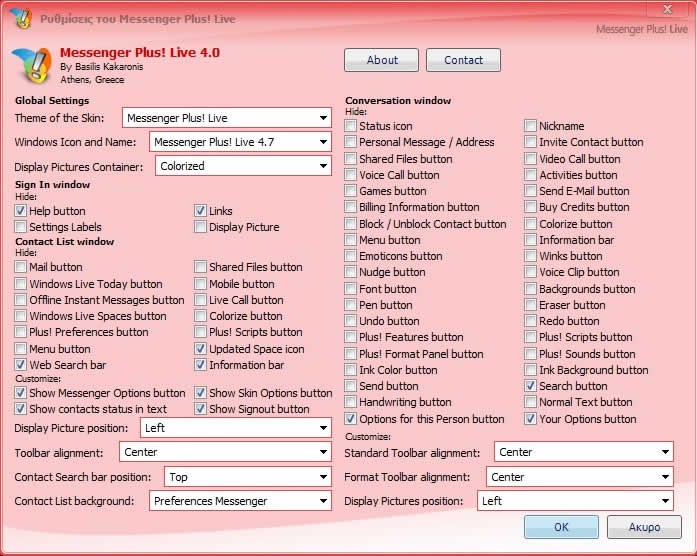
Task: Tick Invite Contact button checkbox
Action: click(530, 142)
